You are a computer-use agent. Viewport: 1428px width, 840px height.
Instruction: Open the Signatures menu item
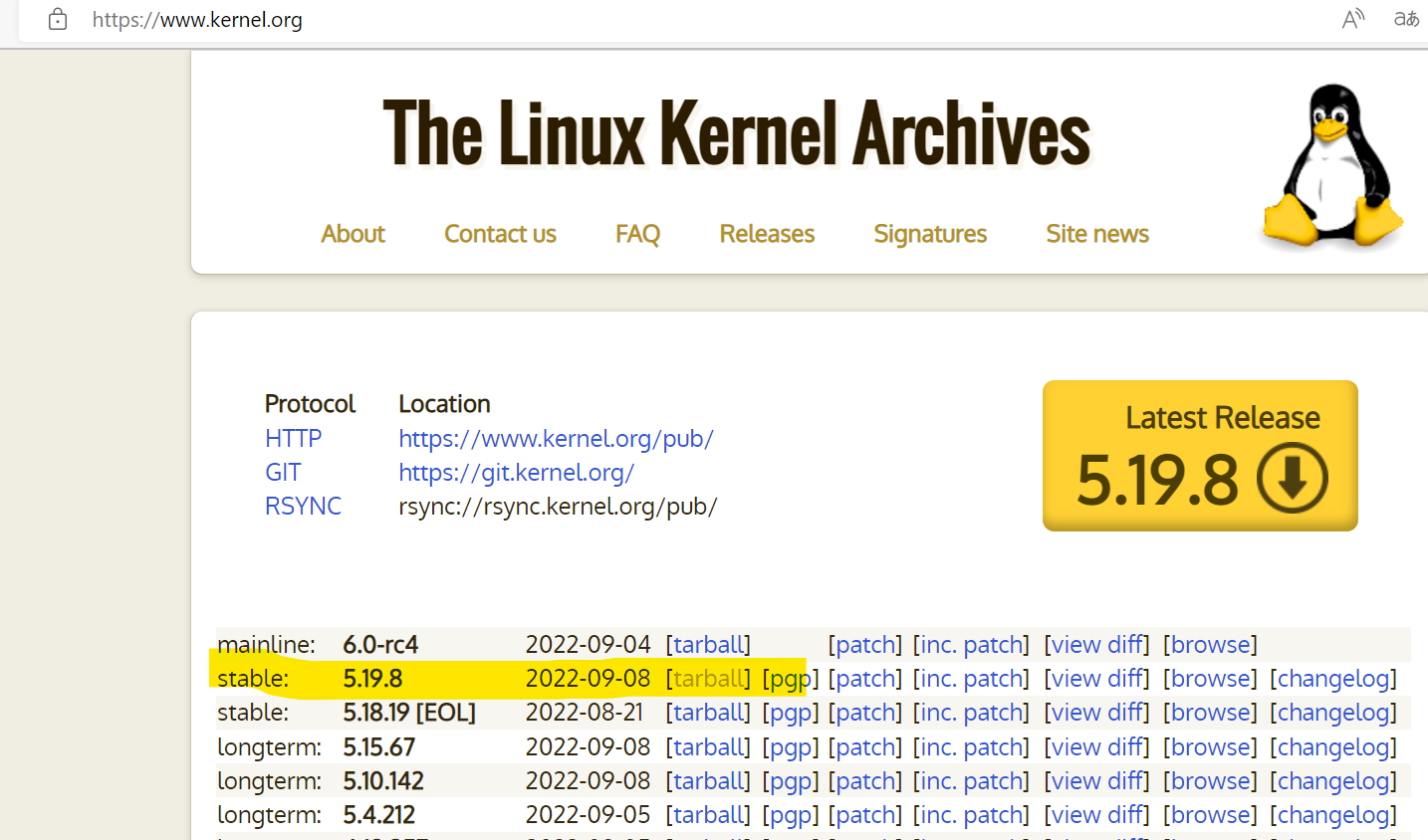click(x=930, y=234)
